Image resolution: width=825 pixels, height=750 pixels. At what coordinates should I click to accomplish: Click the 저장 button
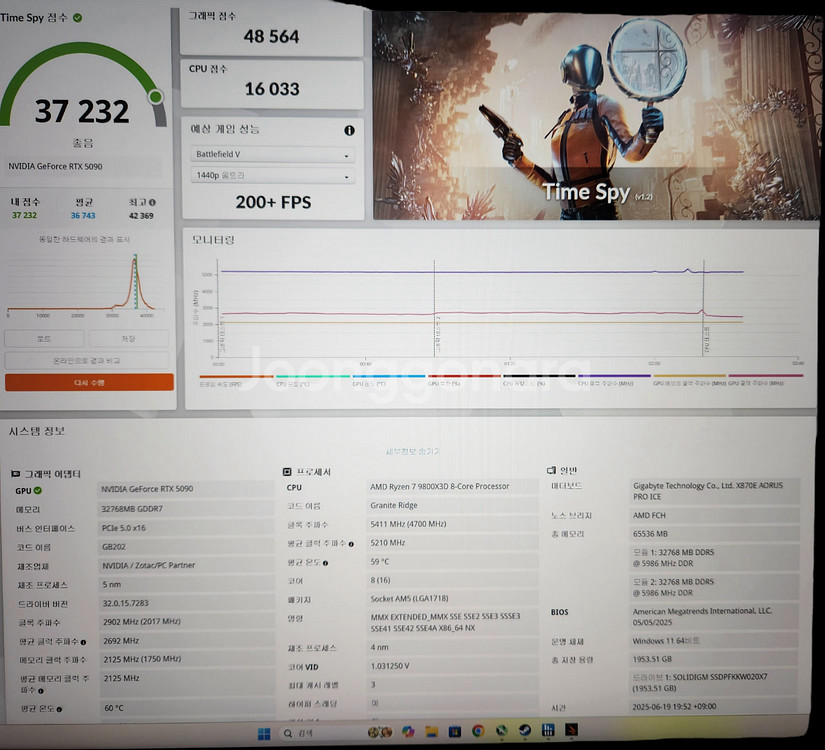(128, 339)
